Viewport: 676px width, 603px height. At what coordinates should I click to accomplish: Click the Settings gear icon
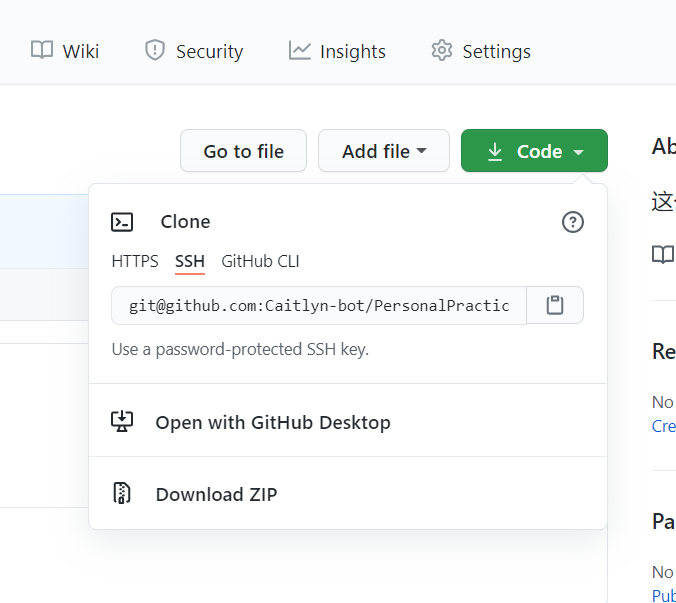point(442,50)
